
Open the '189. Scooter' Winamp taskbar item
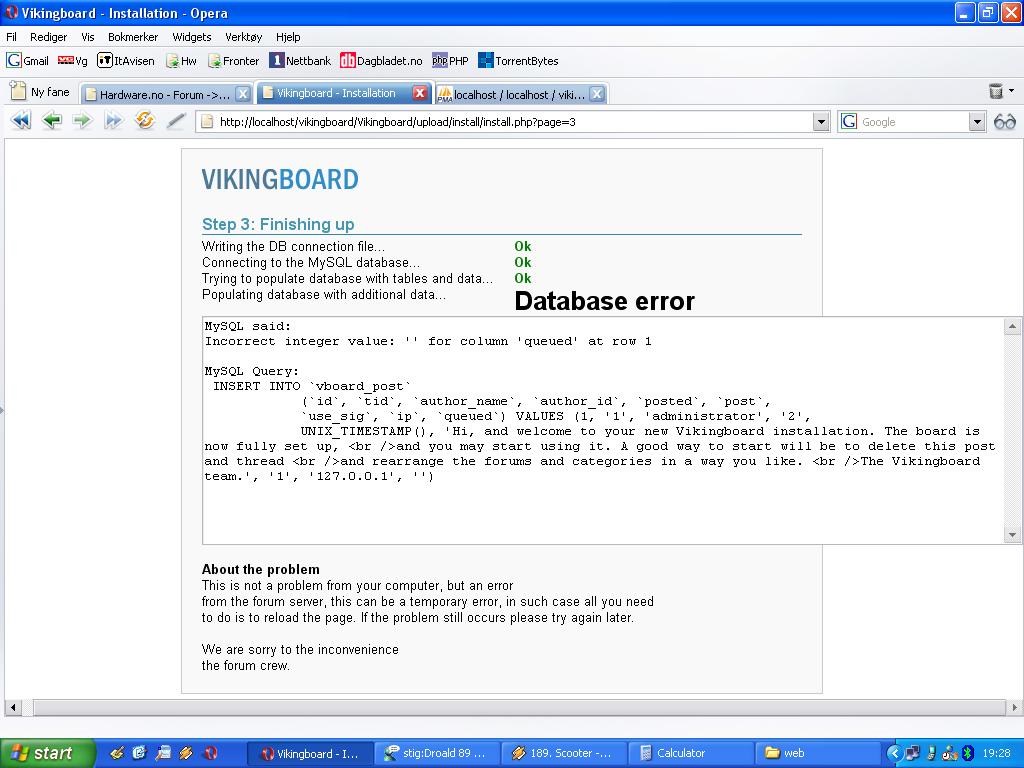[564, 754]
